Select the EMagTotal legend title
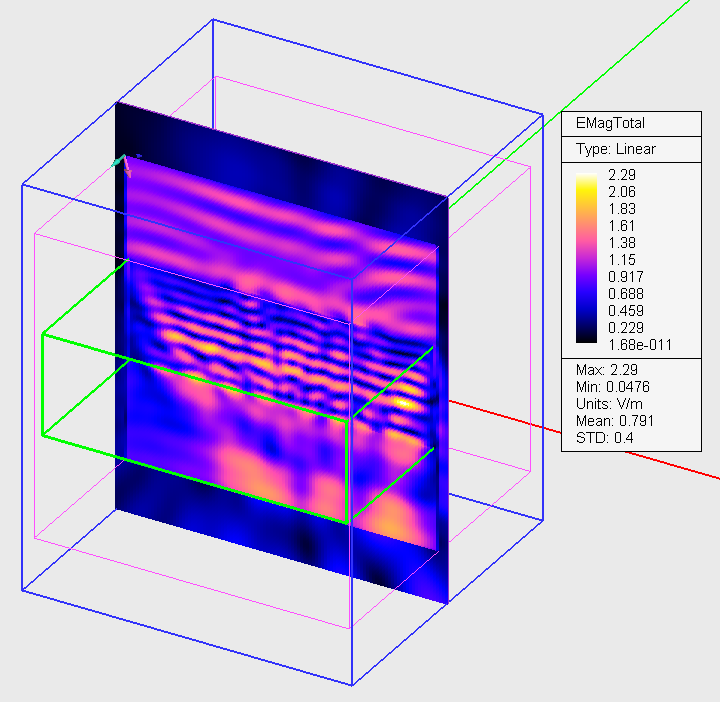Screen dimensions: 720x702 (x=610, y=123)
